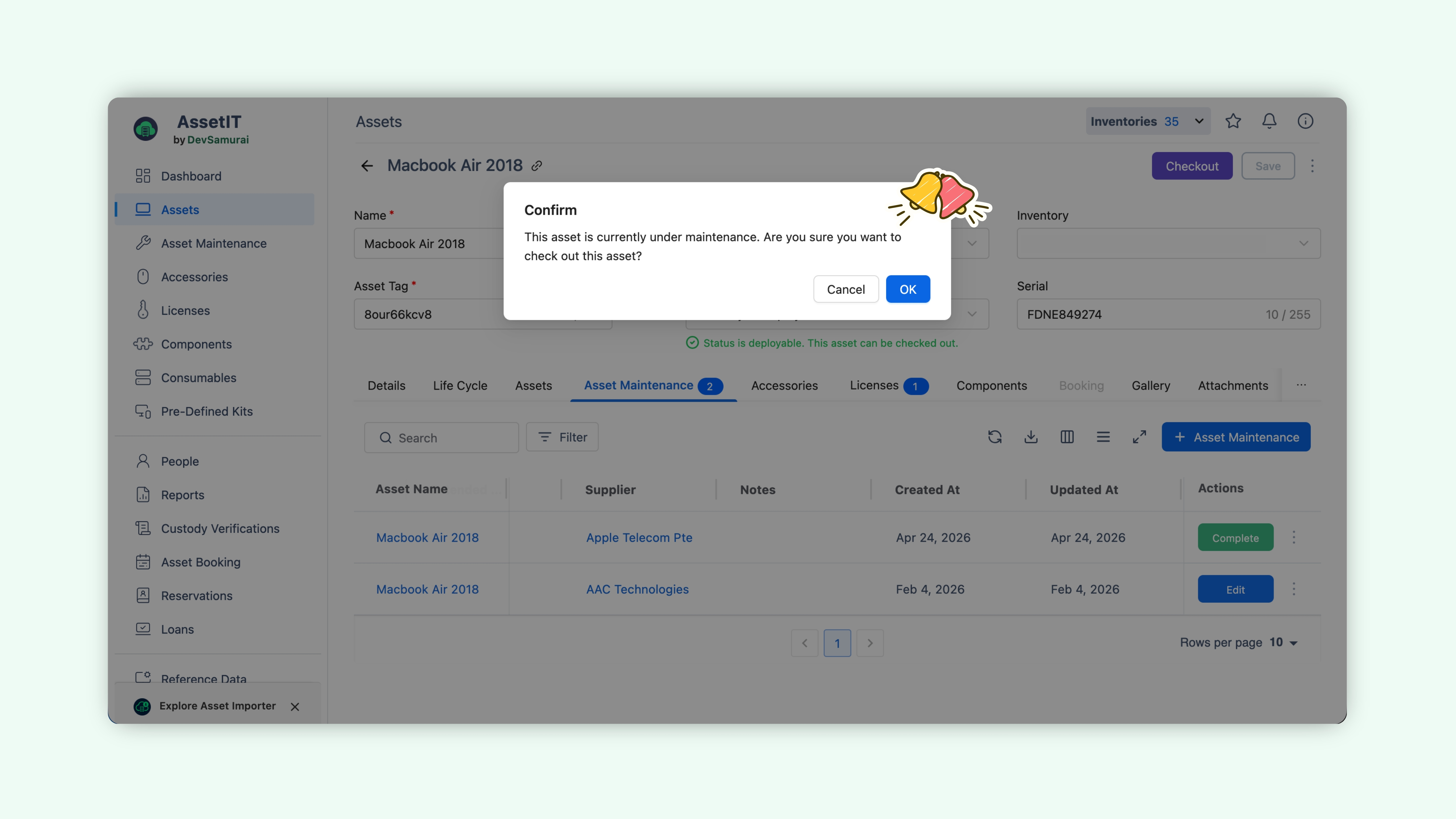
Task: Click the favorites star icon
Action: (x=1233, y=121)
